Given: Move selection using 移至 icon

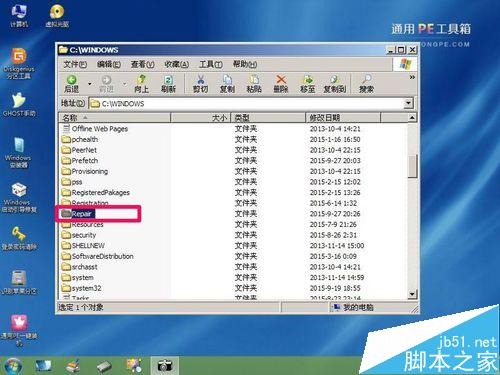Looking at the screenshot, I should (x=307, y=83).
